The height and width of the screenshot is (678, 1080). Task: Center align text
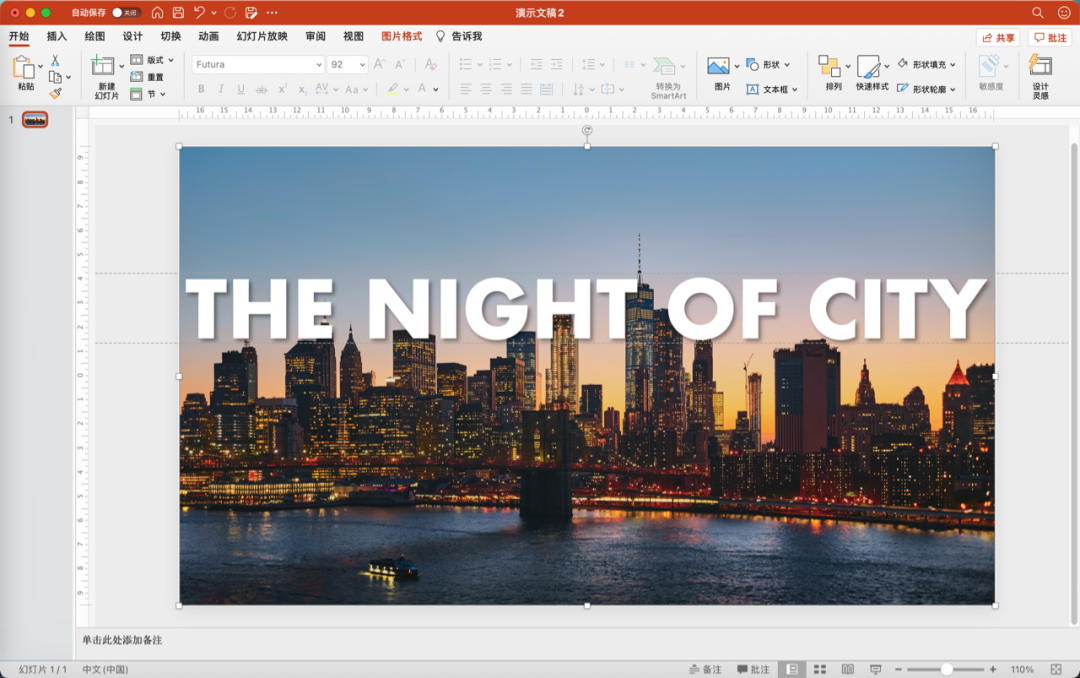(486, 89)
